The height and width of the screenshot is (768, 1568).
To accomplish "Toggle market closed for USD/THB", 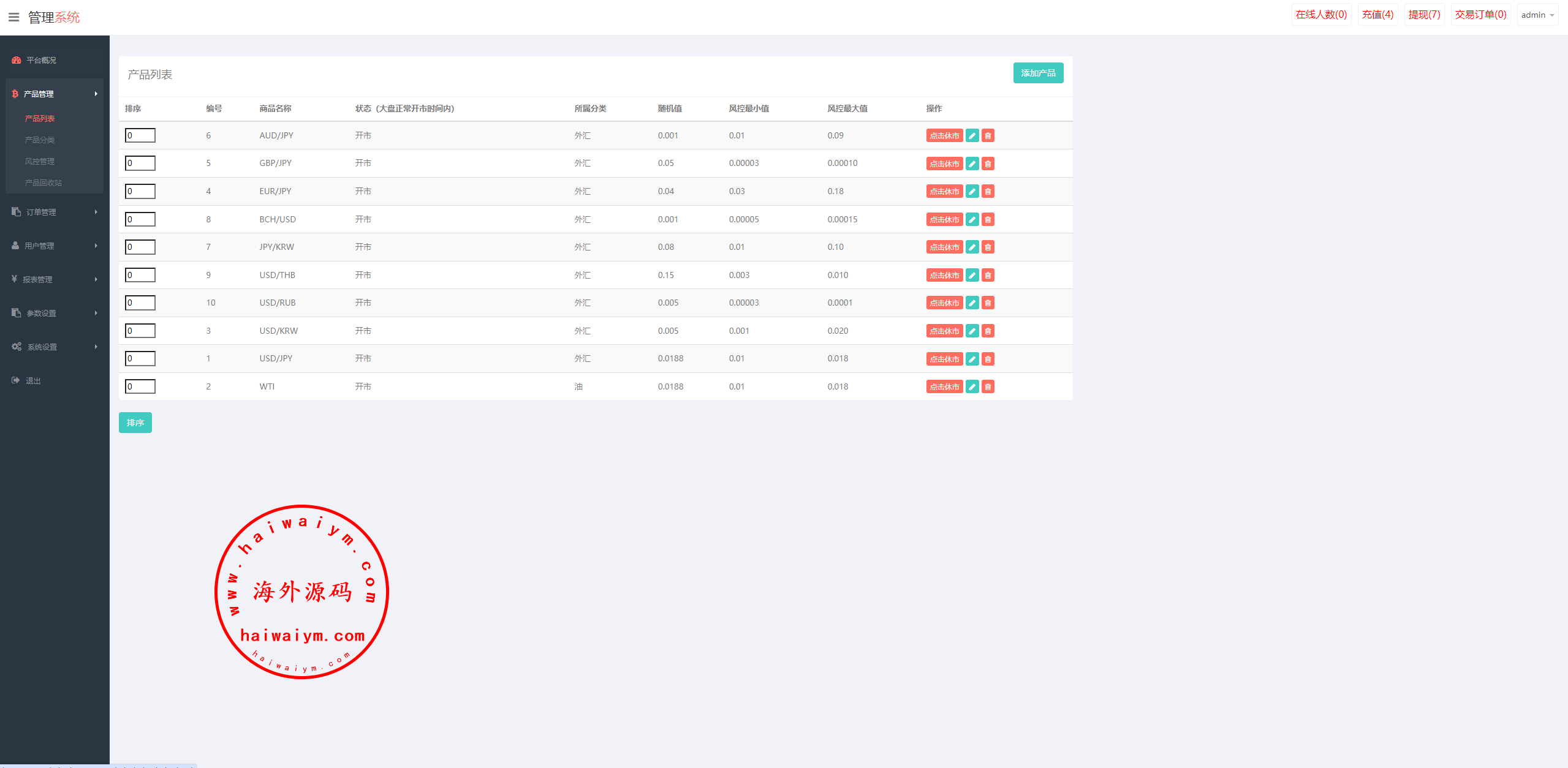I will pos(944,276).
